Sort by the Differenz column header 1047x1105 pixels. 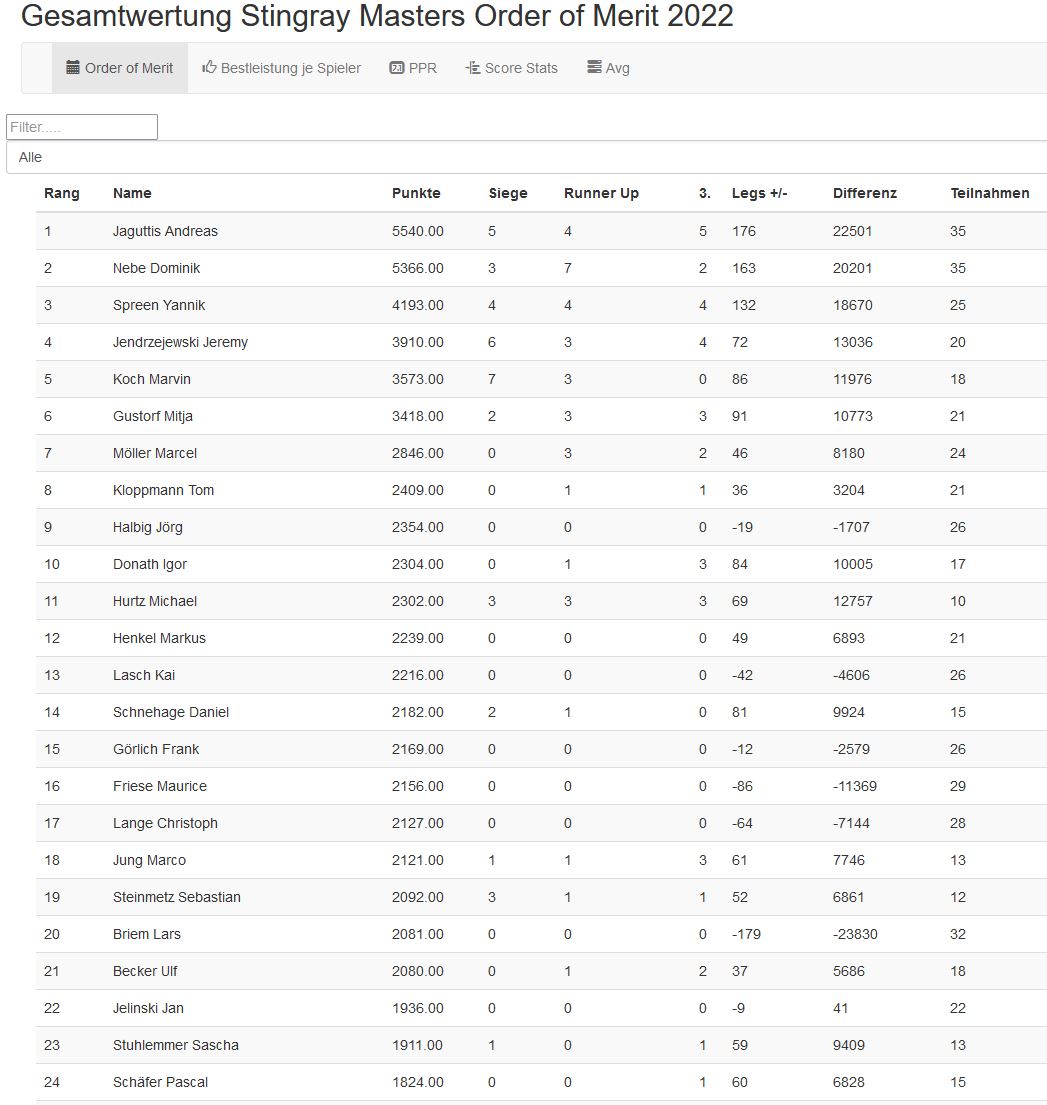pos(864,193)
